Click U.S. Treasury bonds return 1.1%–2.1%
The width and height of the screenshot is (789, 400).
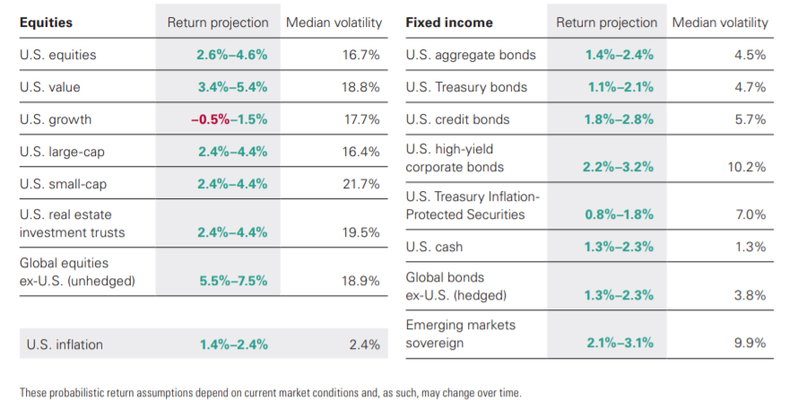pyautogui.click(x=621, y=87)
